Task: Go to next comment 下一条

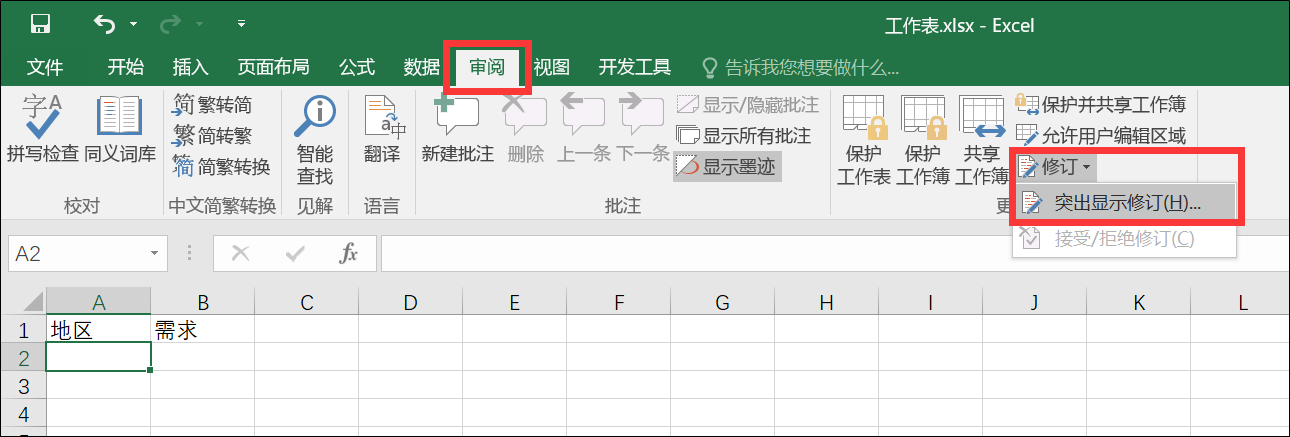Action: coord(642,131)
